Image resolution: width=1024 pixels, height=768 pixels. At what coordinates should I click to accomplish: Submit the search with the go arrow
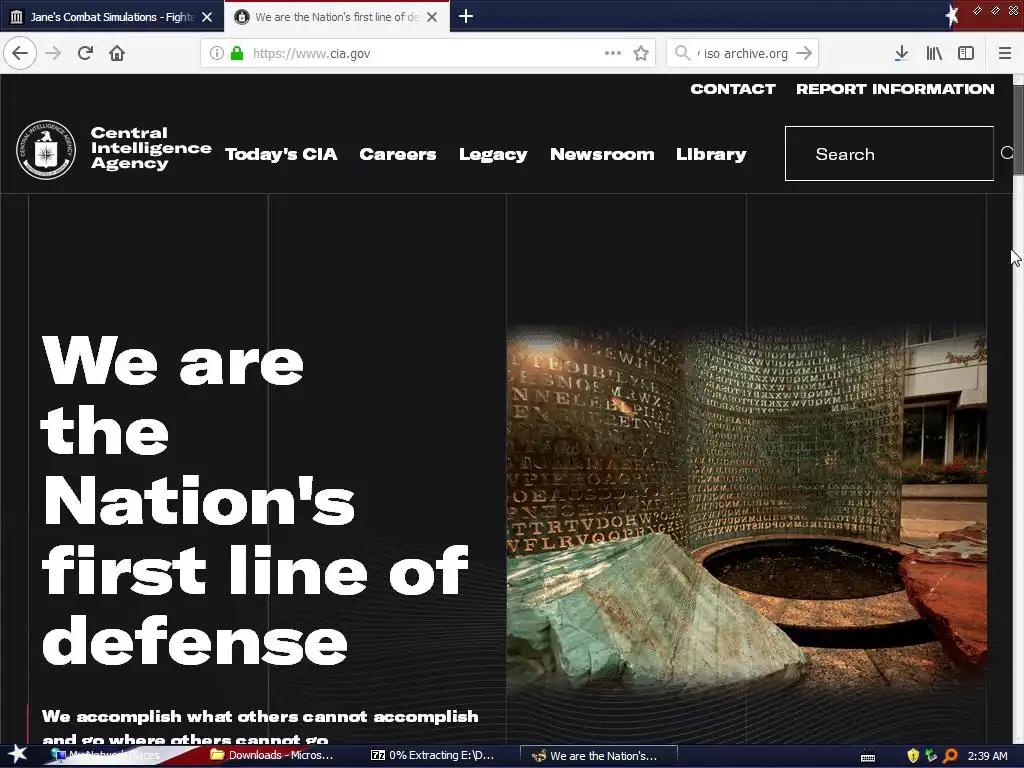pyautogui.click(x=805, y=53)
